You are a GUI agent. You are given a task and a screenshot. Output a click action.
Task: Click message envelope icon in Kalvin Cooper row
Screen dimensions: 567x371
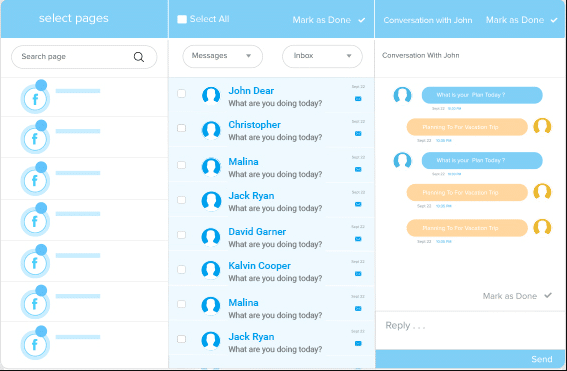358,274
